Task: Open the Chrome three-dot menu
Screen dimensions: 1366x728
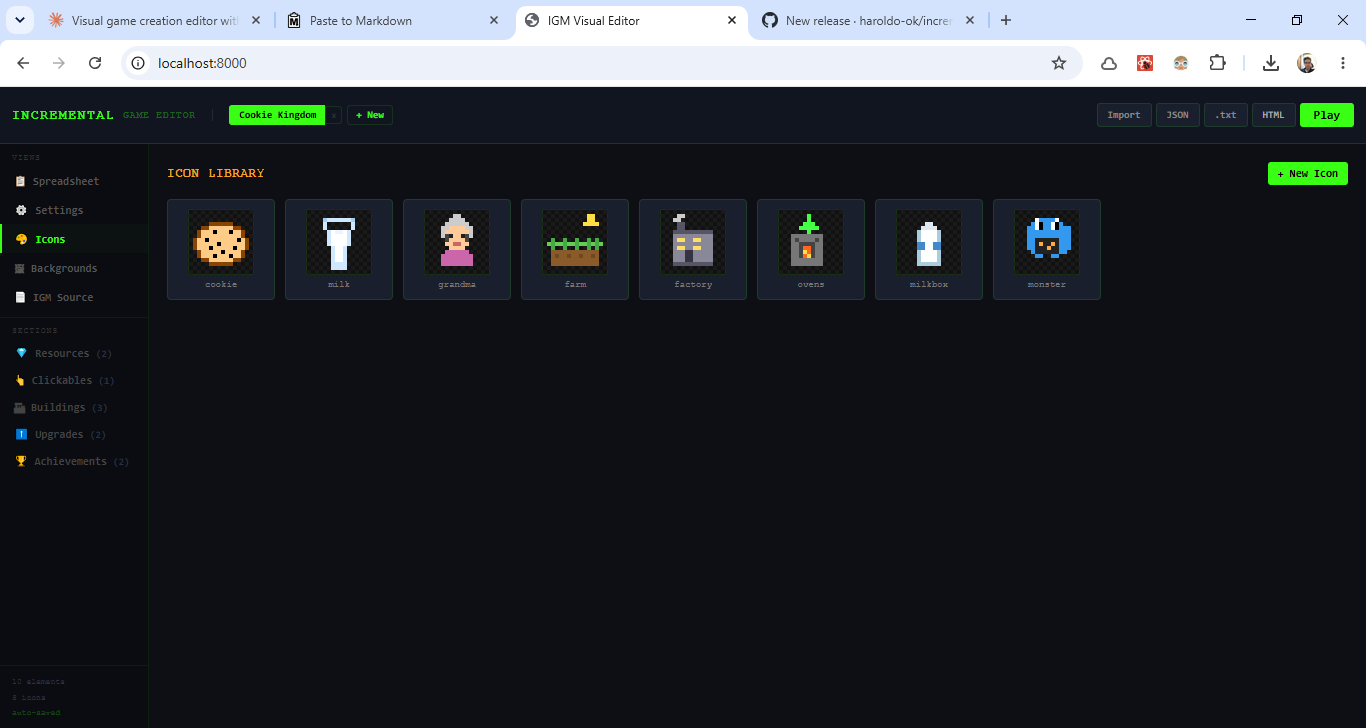Action: coord(1343,63)
